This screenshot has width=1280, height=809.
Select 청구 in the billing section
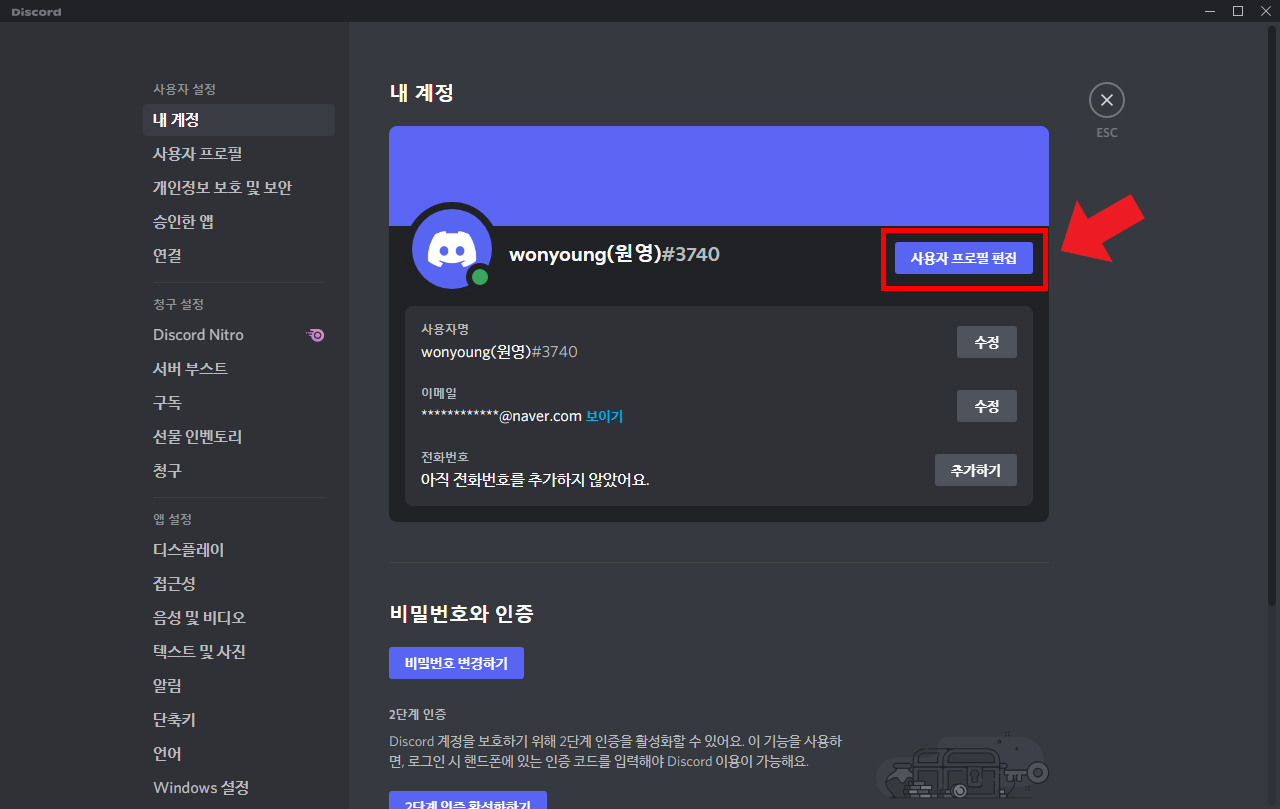pos(239,471)
